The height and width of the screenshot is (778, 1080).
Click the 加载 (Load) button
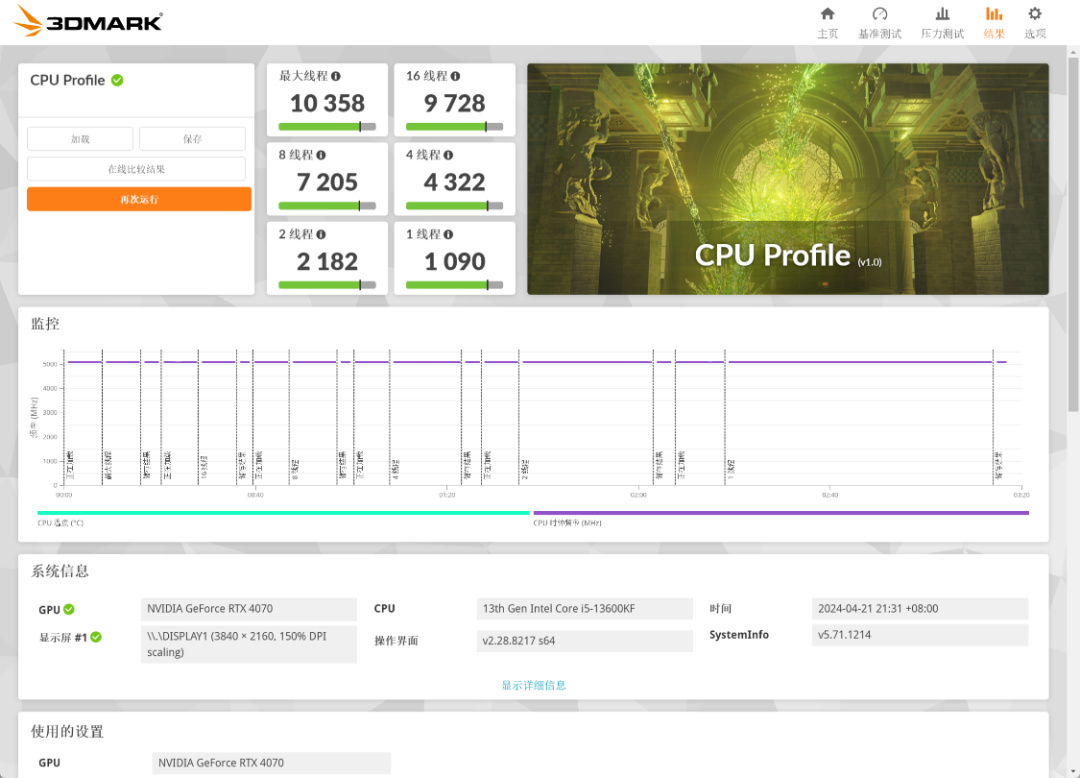(80, 138)
